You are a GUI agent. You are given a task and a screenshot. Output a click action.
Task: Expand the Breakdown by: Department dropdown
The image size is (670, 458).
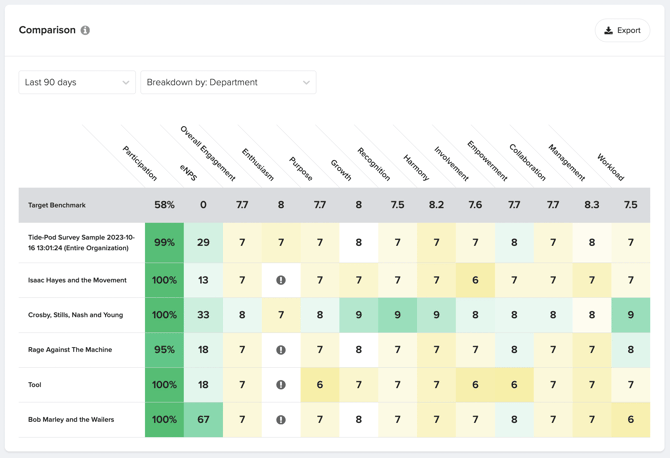coord(228,83)
